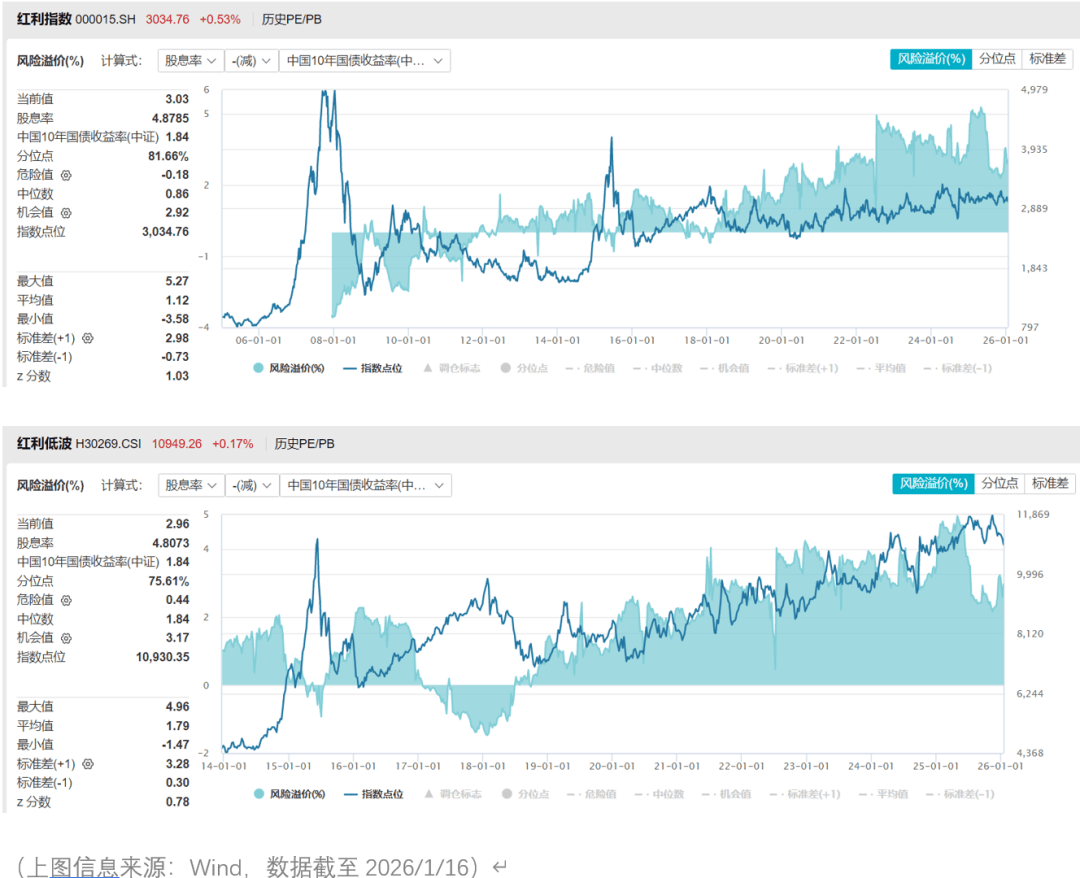Open 机会值 gear settings in 红利低波 panel
The height and width of the screenshot is (878, 1080).
click(x=66, y=638)
